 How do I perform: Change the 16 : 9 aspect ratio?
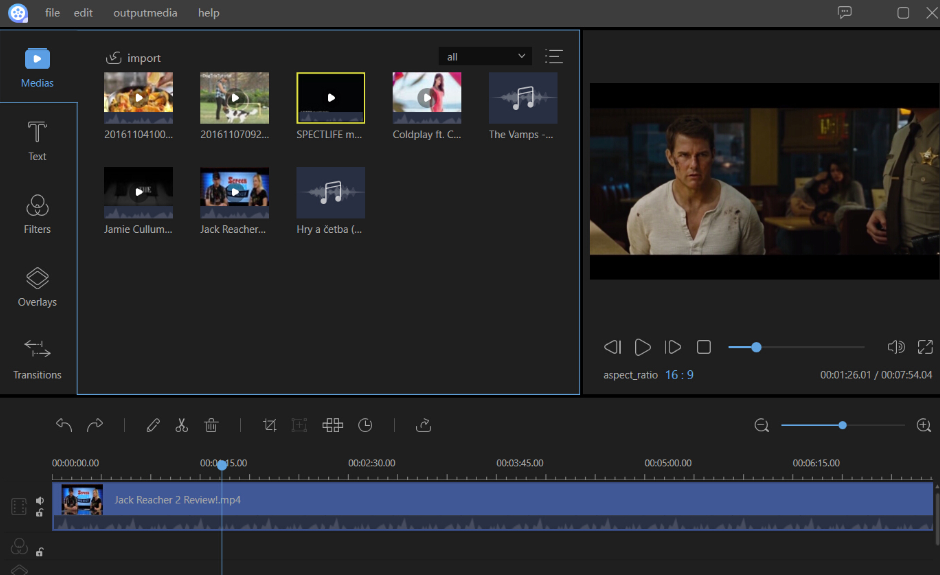click(679, 375)
